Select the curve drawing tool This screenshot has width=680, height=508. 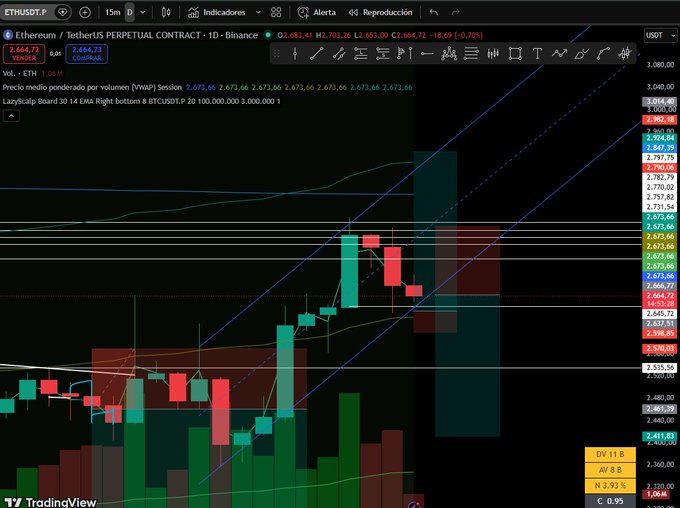tap(603, 54)
